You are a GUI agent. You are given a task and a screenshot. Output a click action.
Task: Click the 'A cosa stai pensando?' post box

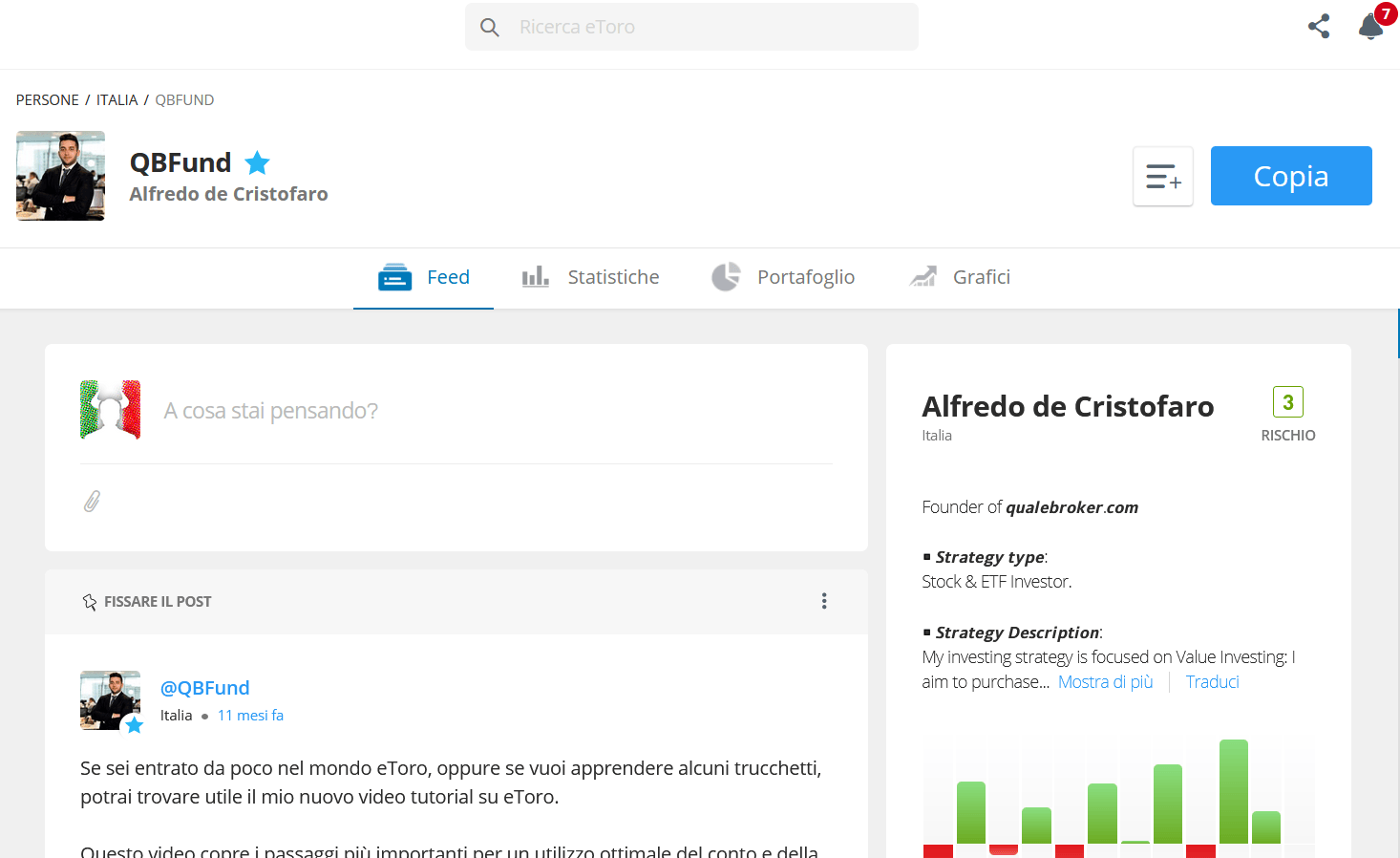coord(270,411)
